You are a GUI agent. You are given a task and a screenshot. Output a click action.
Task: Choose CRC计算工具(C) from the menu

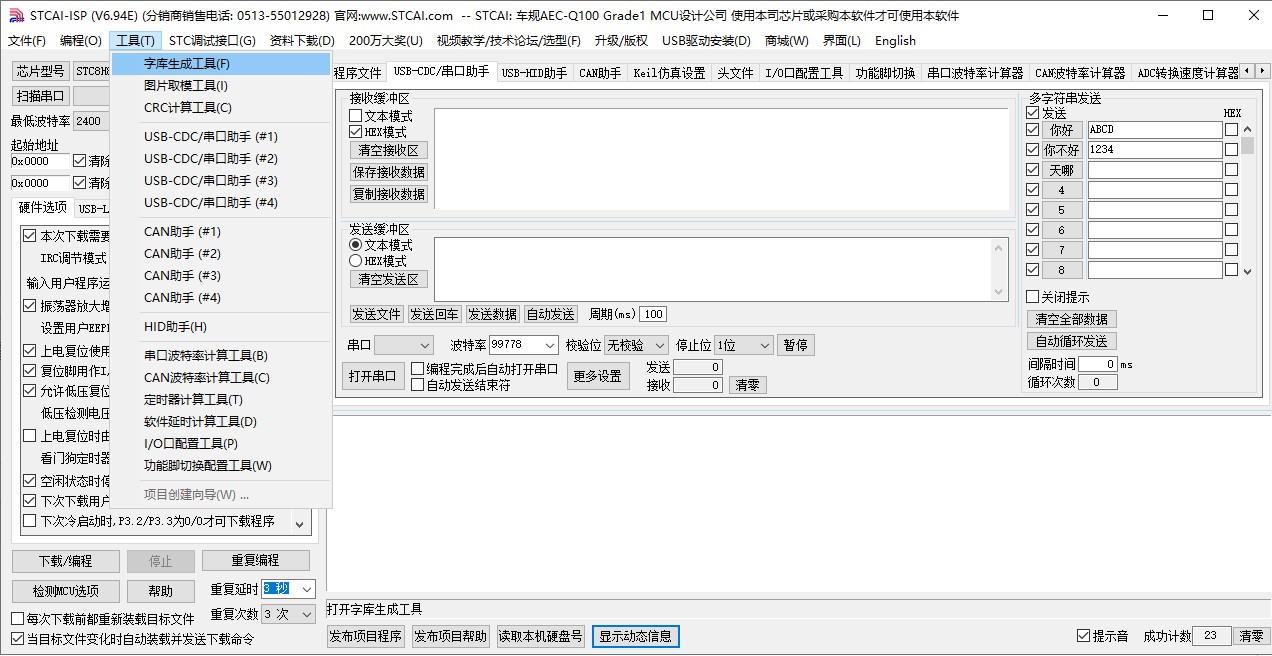point(221,108)
